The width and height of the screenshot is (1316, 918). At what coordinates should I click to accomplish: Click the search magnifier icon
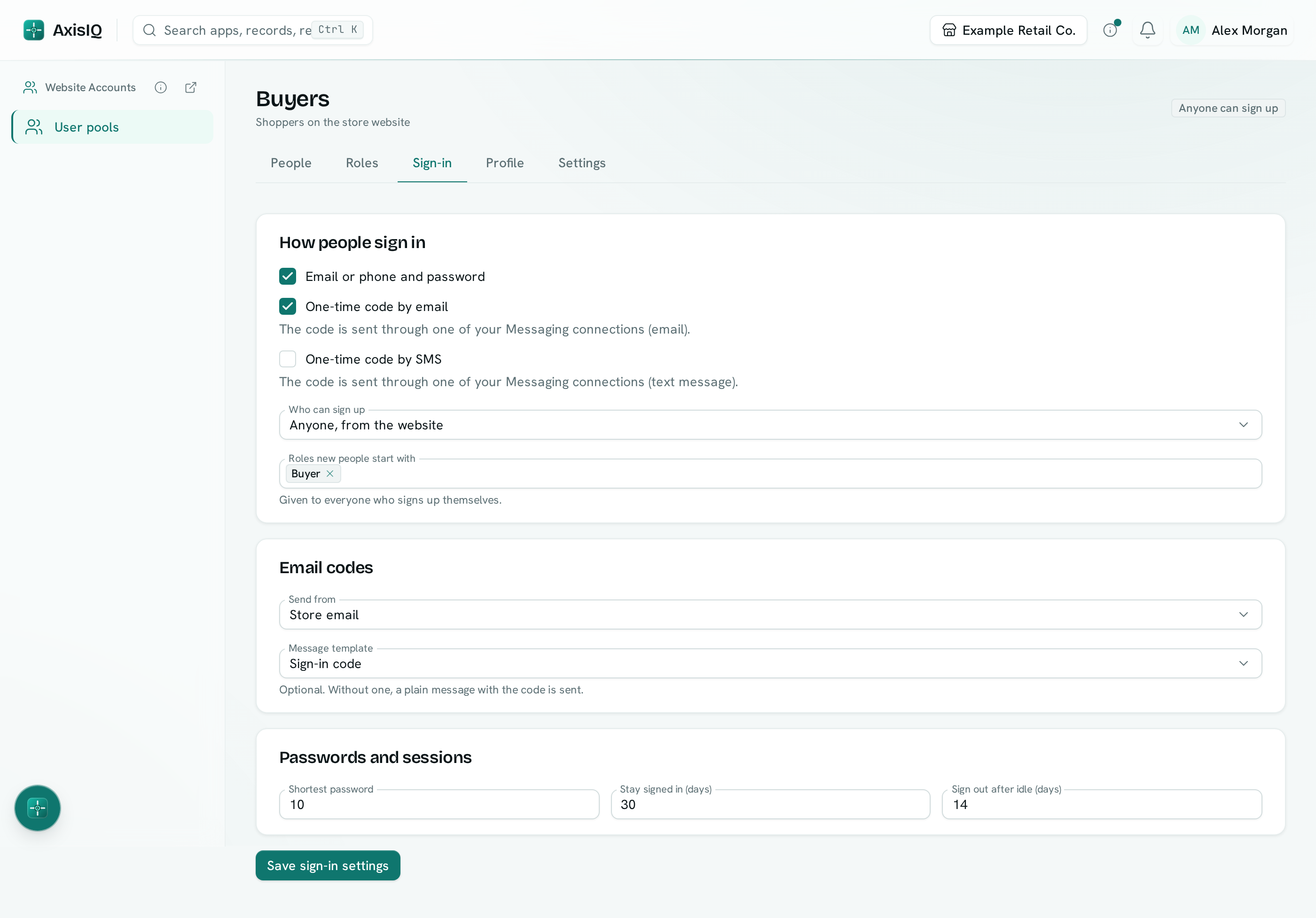[x=149, y=30]
